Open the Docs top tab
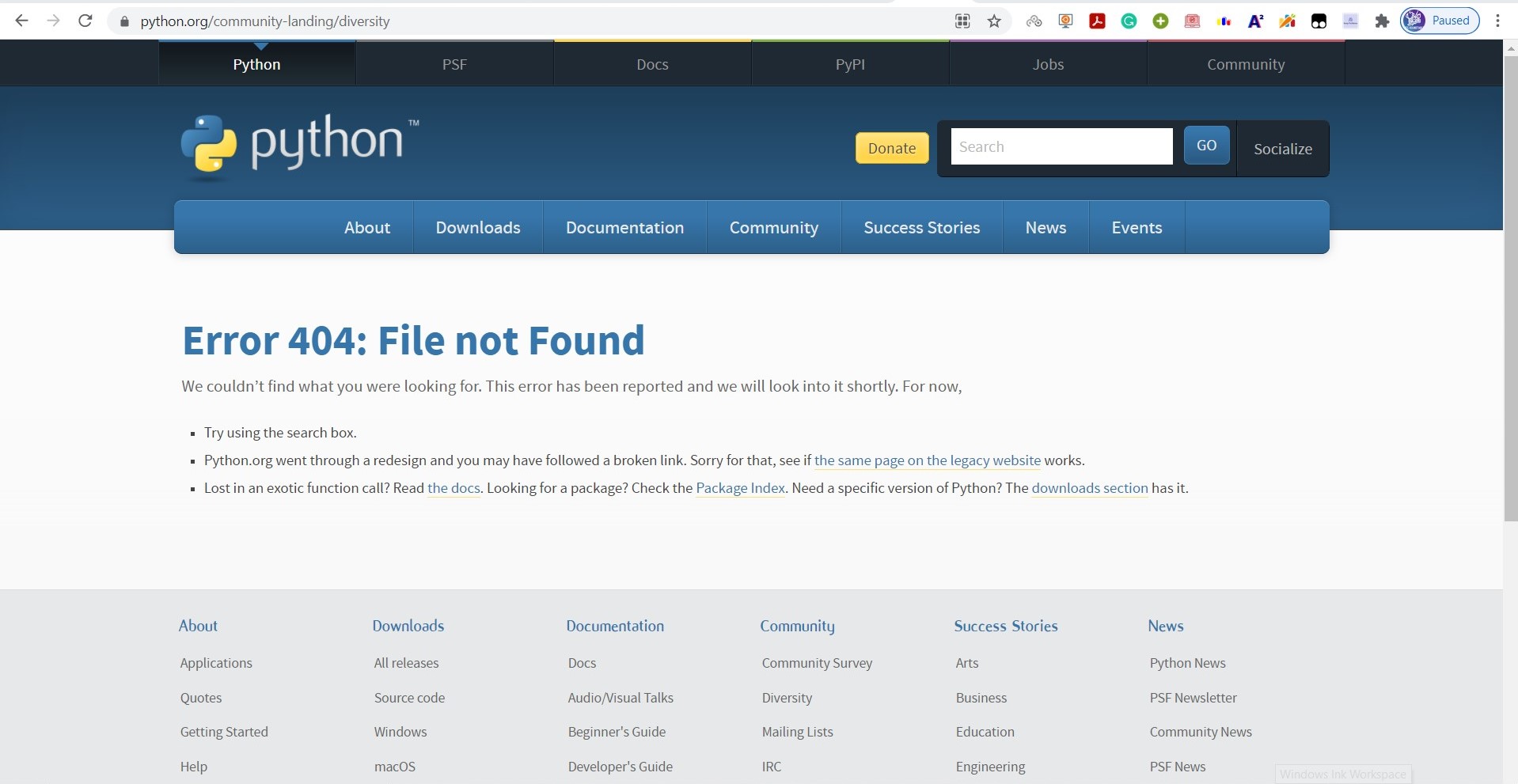This screenshot has height=784, width=1518. (x=652, y=64)
